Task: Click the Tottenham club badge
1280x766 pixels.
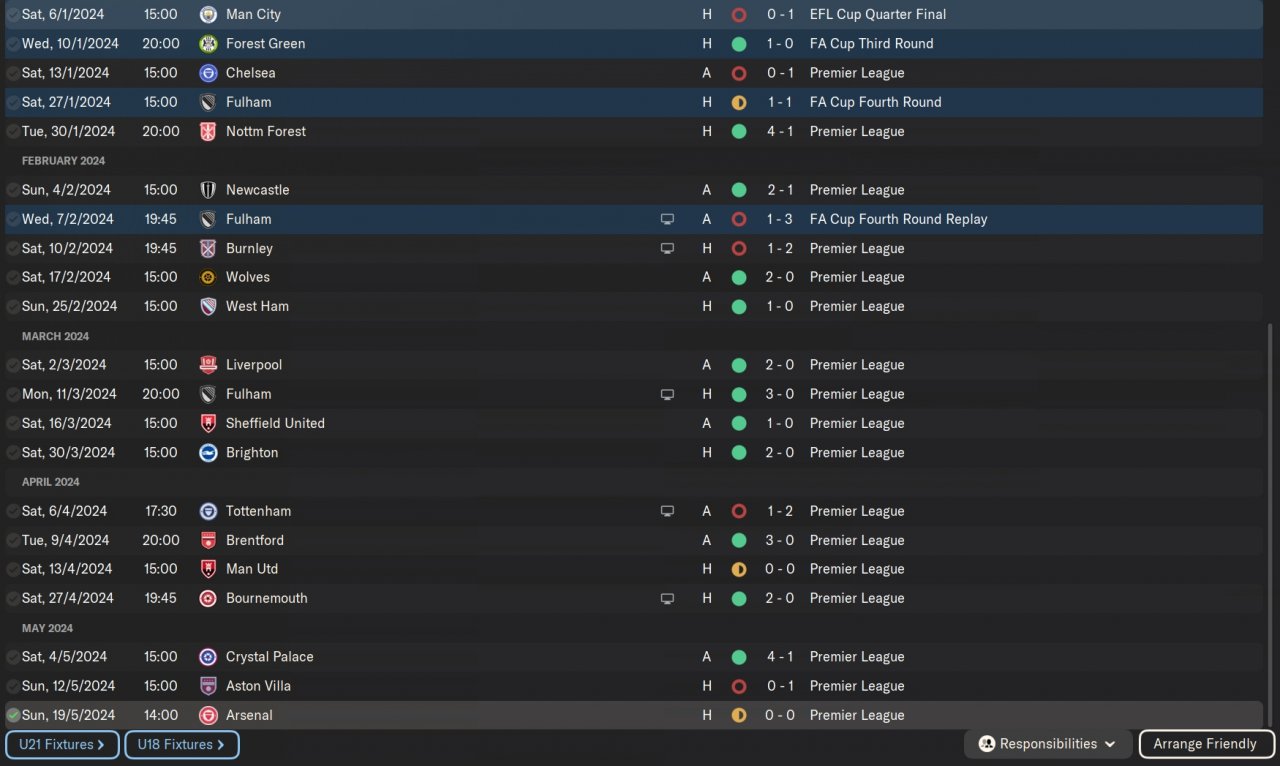Action: click(x=208, y=511)
